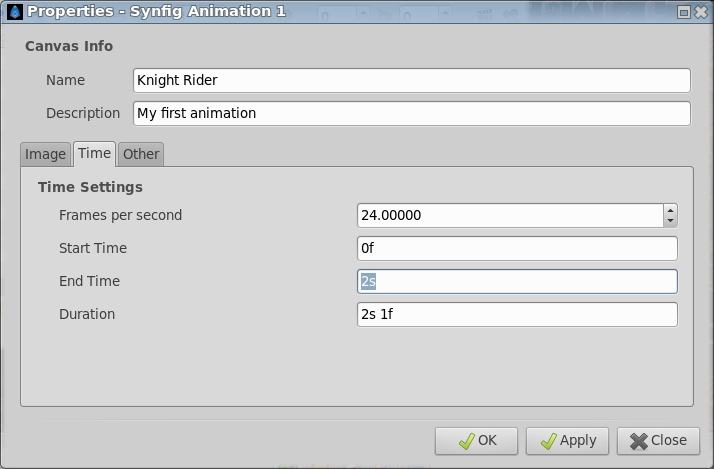Maximize the Properties dialog window
The width and height of the screenshot is (714, 469).
point(683,12)
